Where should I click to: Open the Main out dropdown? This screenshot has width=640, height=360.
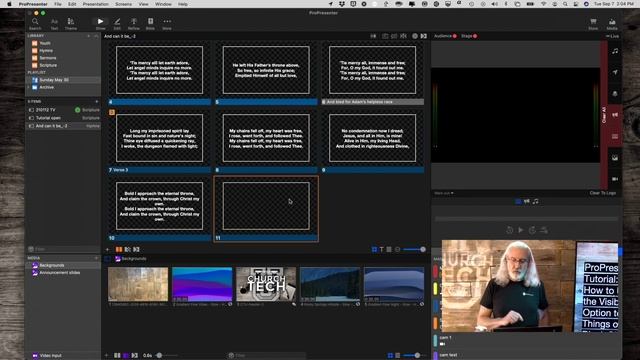(444, 193)
